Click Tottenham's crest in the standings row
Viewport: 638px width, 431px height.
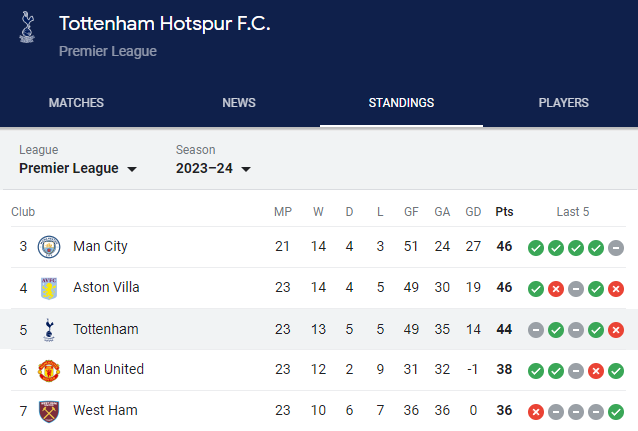[49, 330]
